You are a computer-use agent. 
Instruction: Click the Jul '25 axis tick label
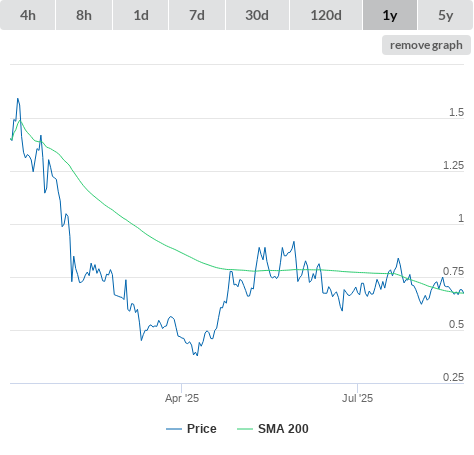[x=357, y=398]
